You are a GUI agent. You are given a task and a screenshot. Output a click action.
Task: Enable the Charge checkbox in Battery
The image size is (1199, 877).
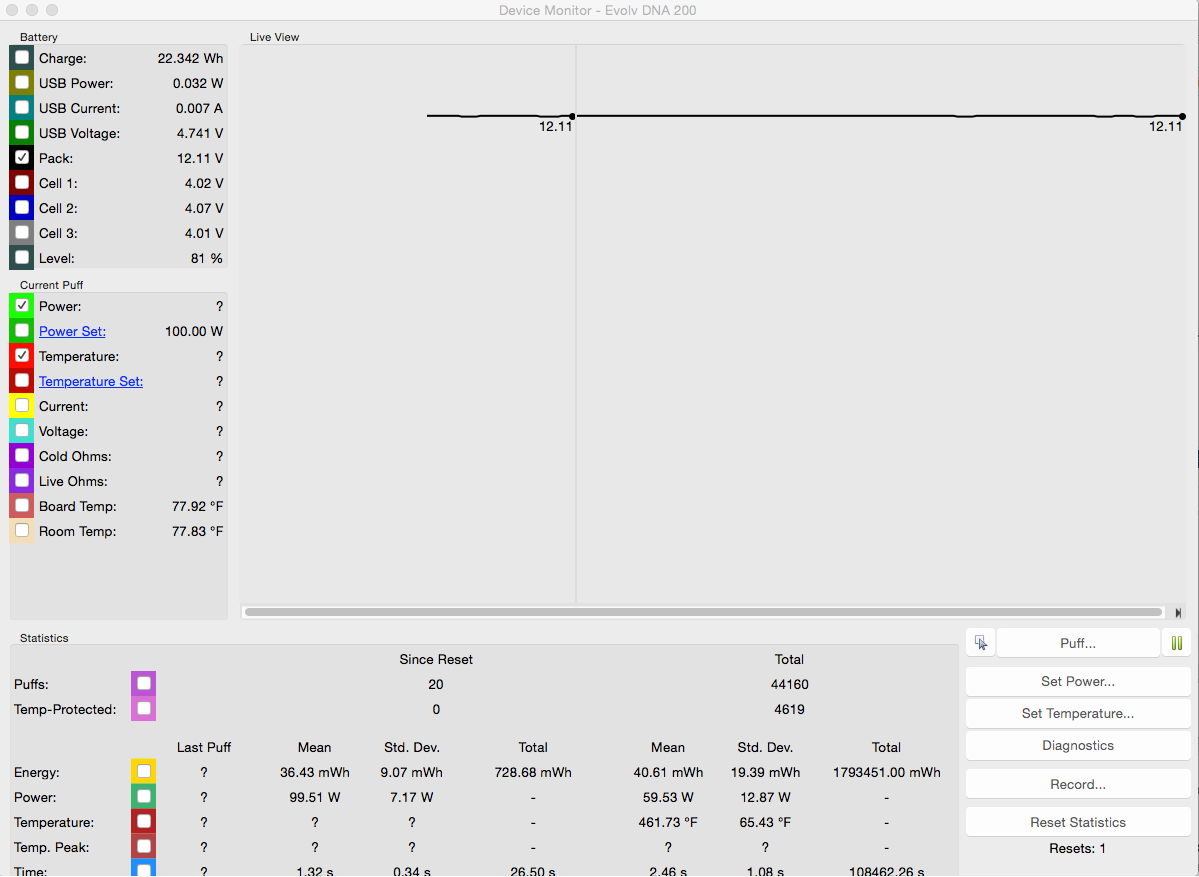[22, 58]
